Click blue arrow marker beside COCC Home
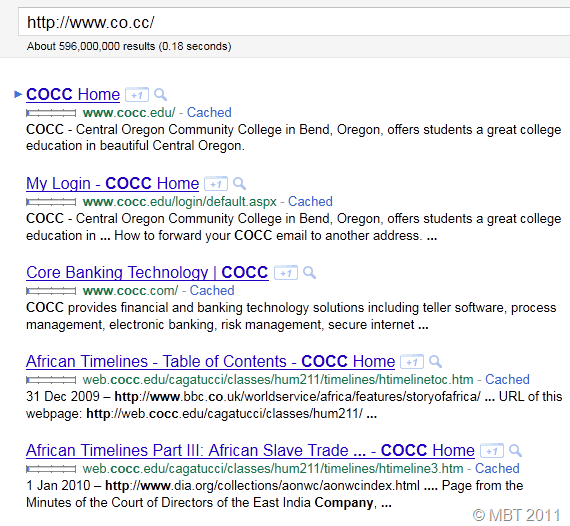The image size is (570, 526). (x=18, y=94)
